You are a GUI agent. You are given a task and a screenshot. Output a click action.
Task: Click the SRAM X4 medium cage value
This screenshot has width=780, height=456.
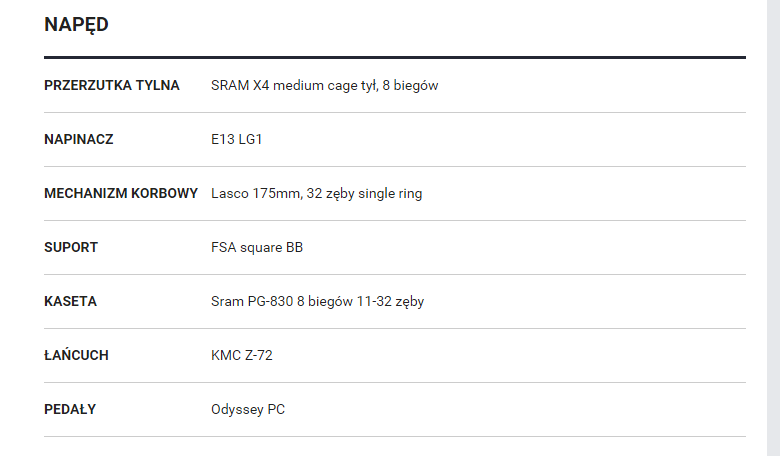324,86
